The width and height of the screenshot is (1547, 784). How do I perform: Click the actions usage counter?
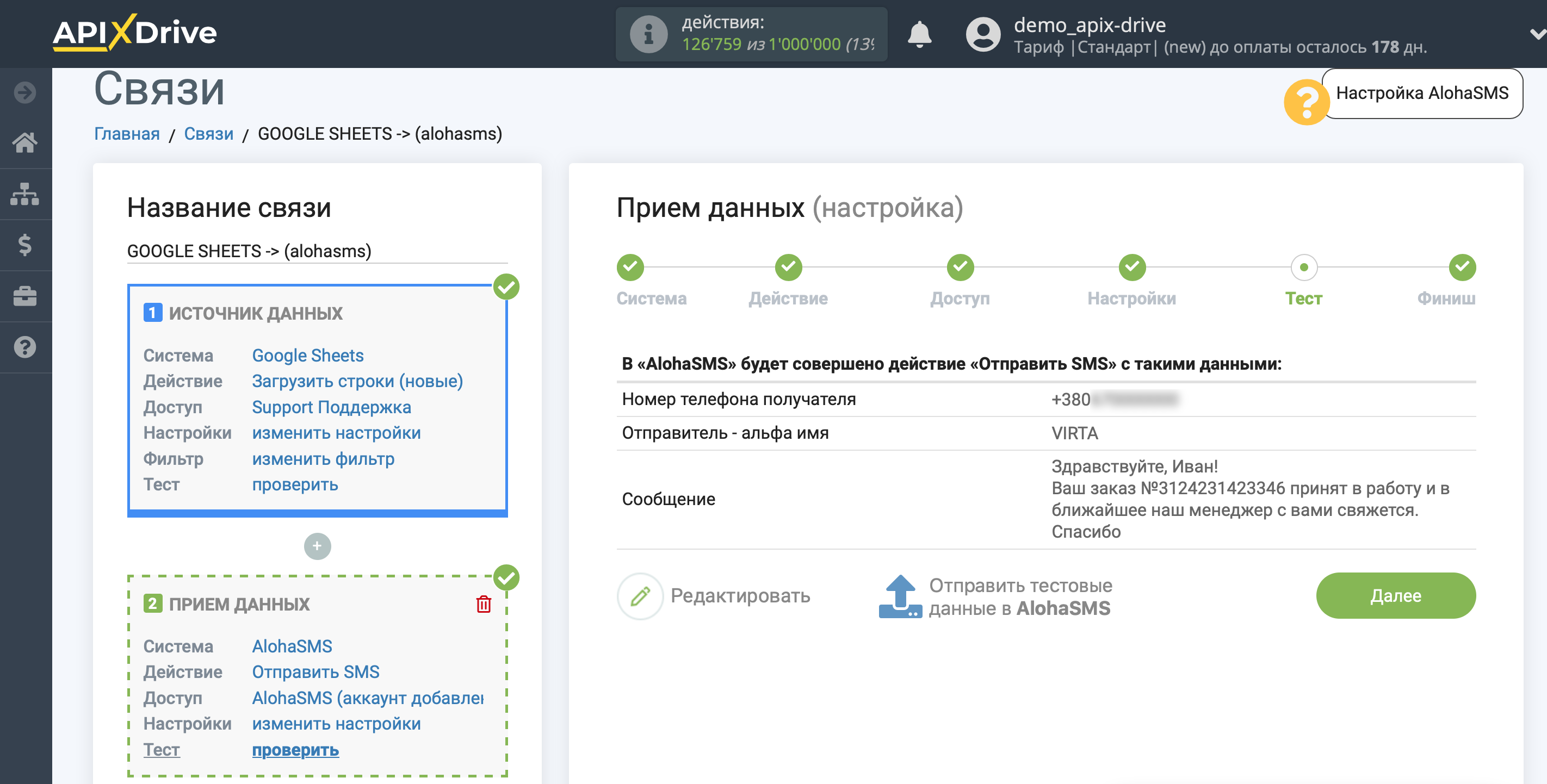click(x=751, y=34)
